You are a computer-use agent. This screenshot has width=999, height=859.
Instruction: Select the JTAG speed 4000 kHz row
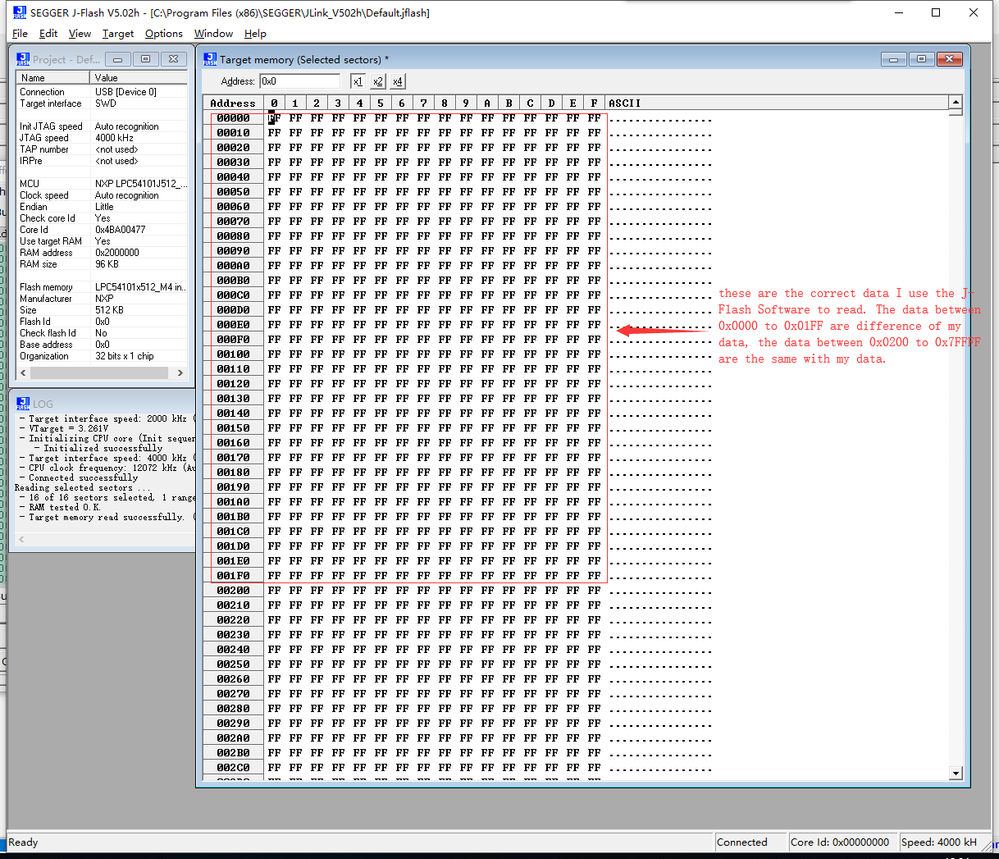102,138
